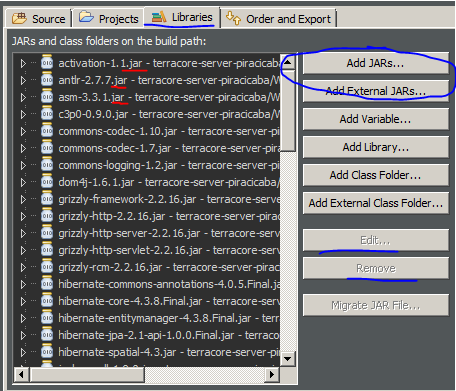Expand the asm-3.3.1.jar tree node
This screenshot has width=456, height=391.
click(x=23, y=97)
